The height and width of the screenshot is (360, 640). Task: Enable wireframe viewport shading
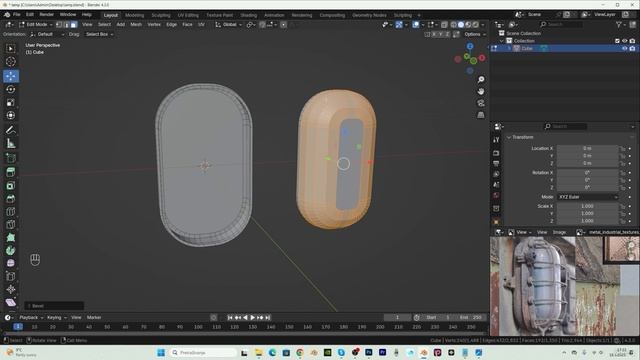(x=453, y=25)
